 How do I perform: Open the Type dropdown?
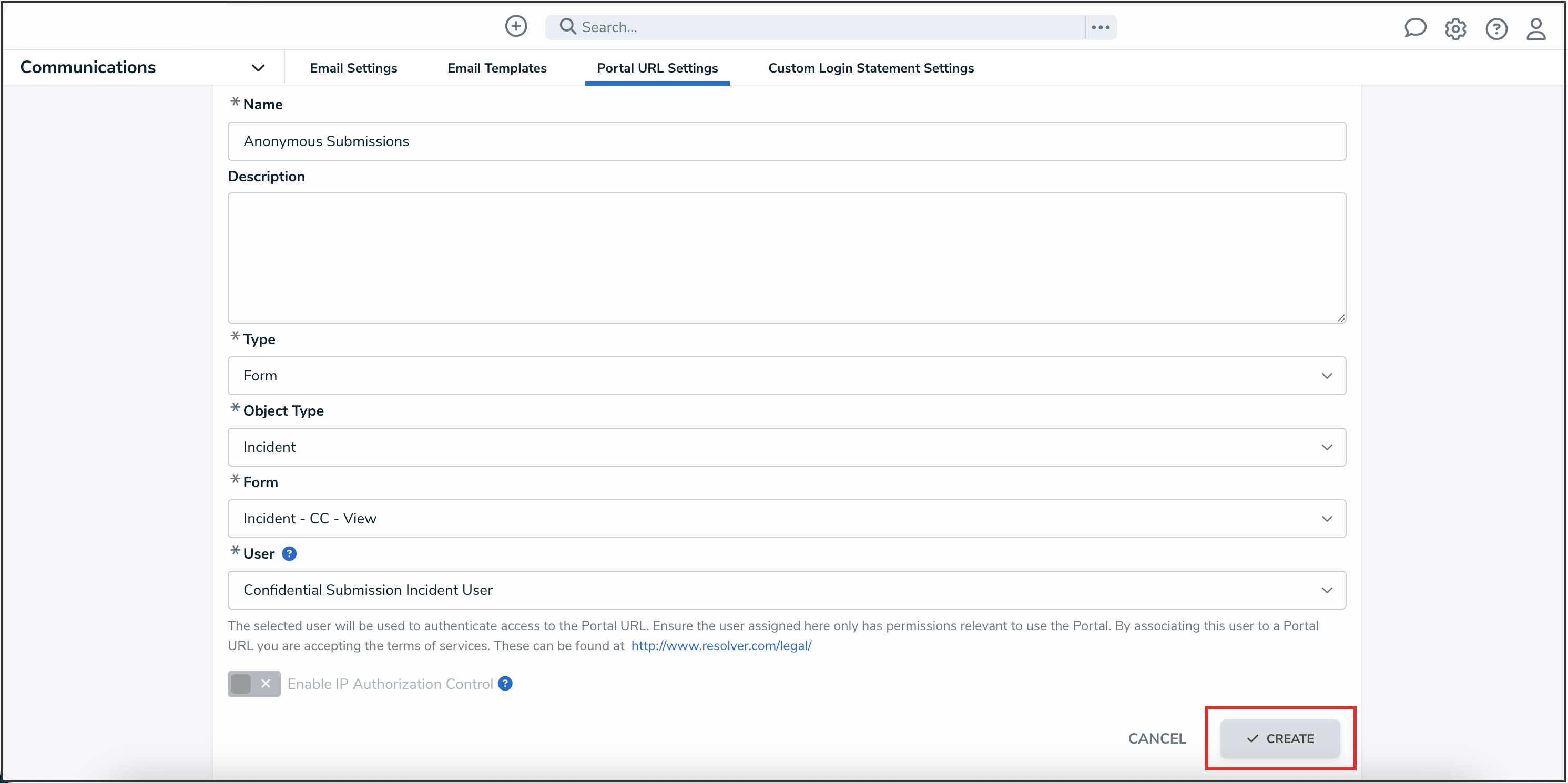tap(787, 375)
